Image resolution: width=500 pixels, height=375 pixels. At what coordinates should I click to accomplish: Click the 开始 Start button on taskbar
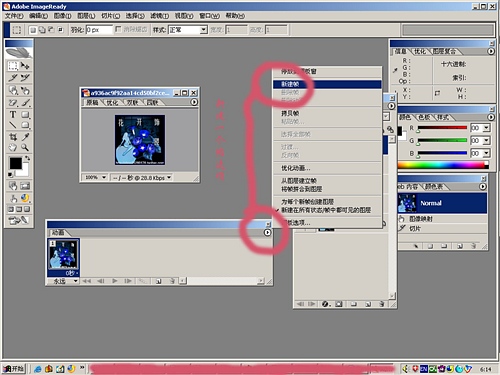tap(14, 369)
